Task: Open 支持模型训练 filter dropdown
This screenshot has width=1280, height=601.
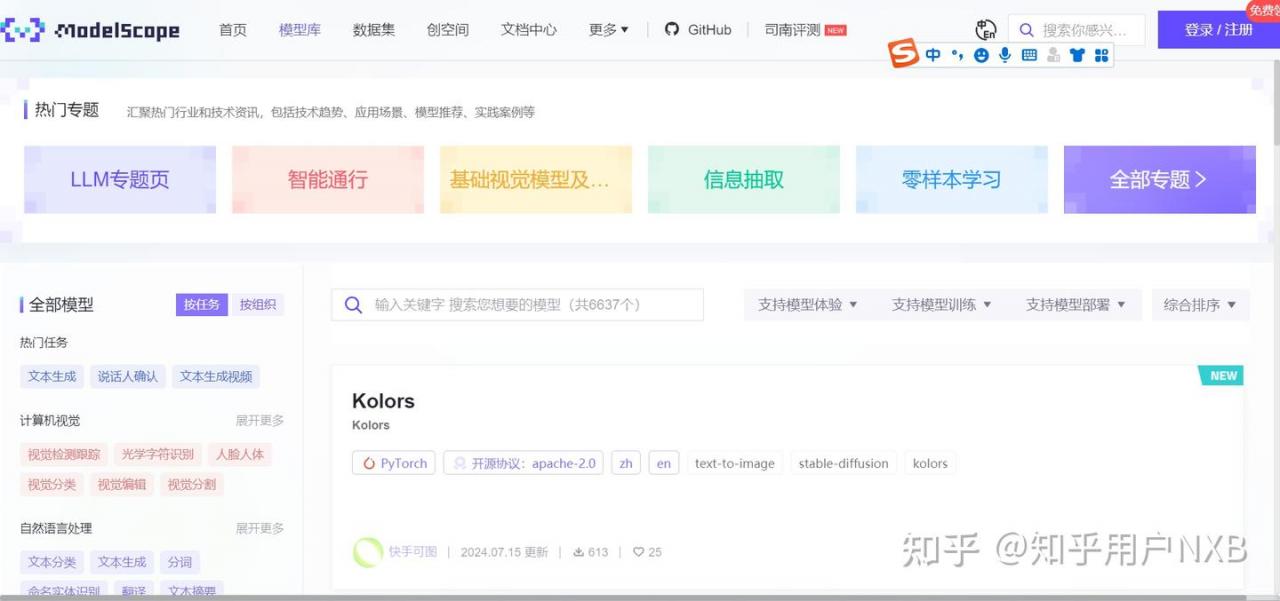Action: [942, 305]
